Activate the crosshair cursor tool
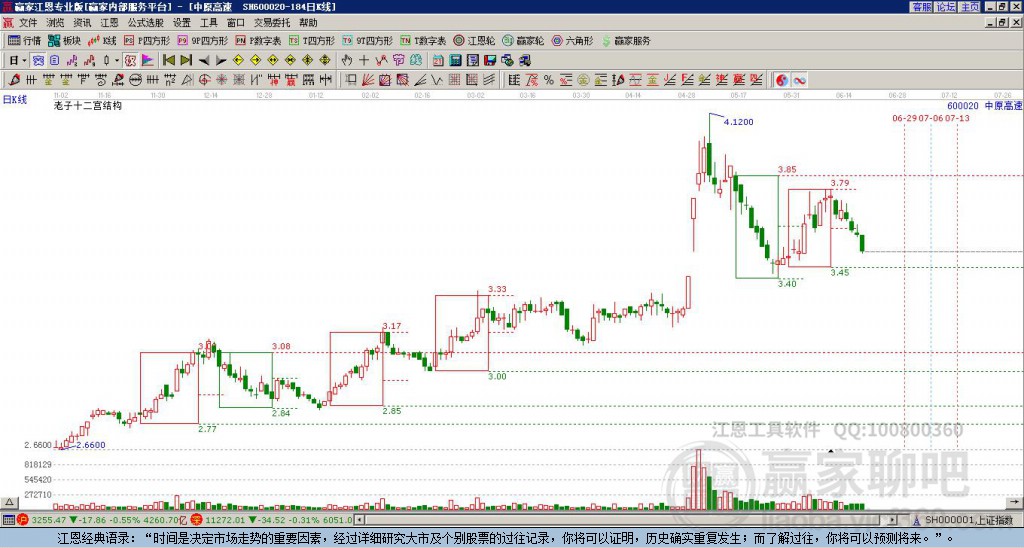Image resolution: width=1024 pixels, height=548 pixels. coord(364,61)
